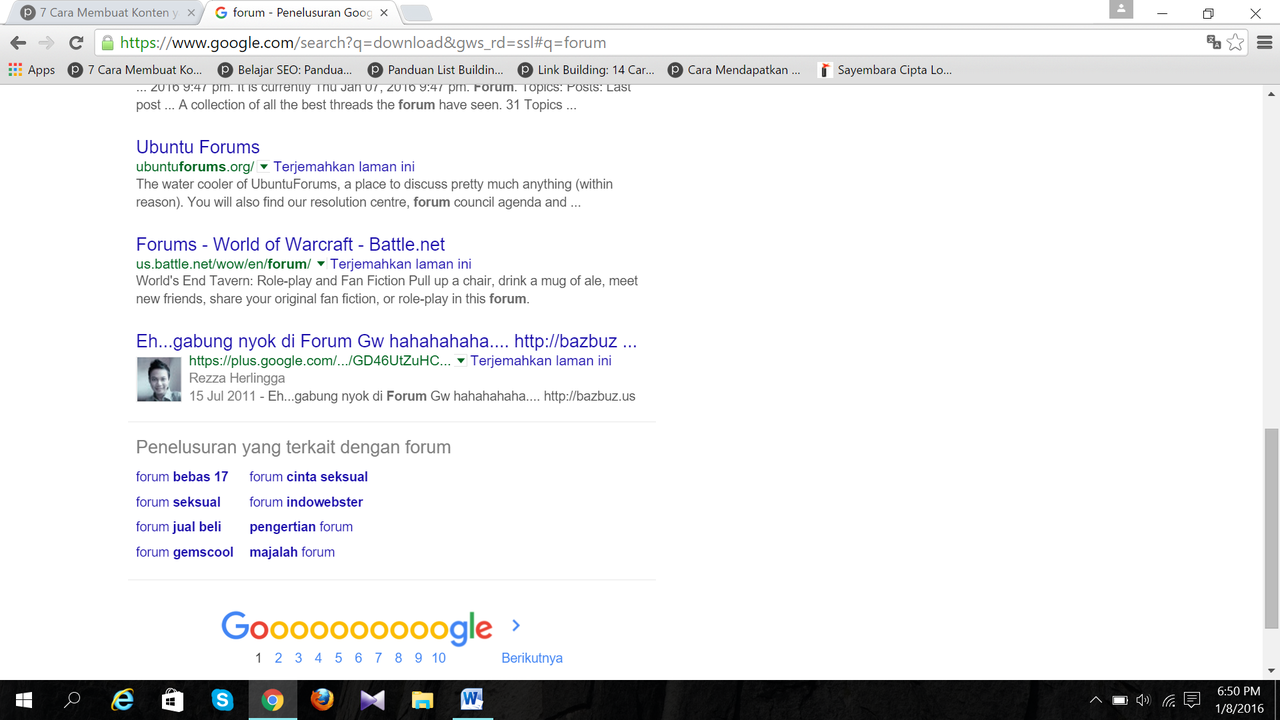Screen dimensions: 1280x720
Task: Open the 'Belajar SEO: Pandua...' bookmark
Action: pyautogui.click(x=285, y=70)
